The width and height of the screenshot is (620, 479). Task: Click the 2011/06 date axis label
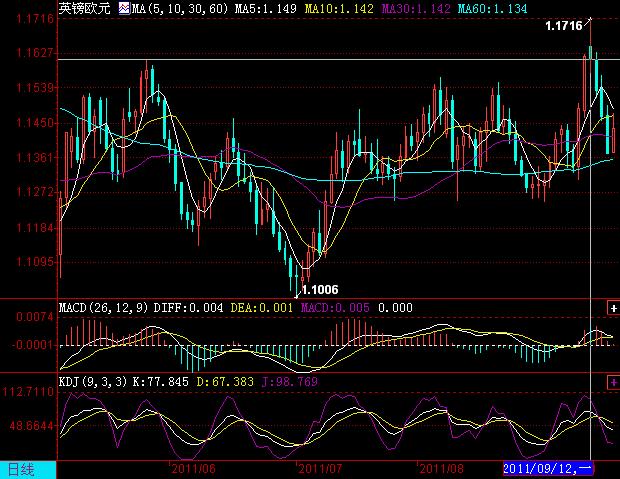[x=193, y=469]
